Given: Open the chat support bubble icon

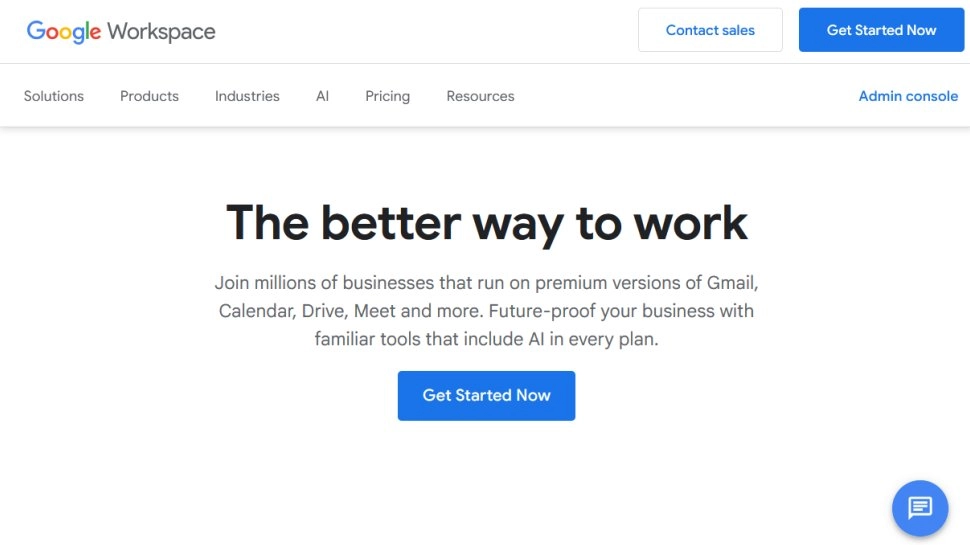Looking at the screenshot, I should [x=919, y=508].
